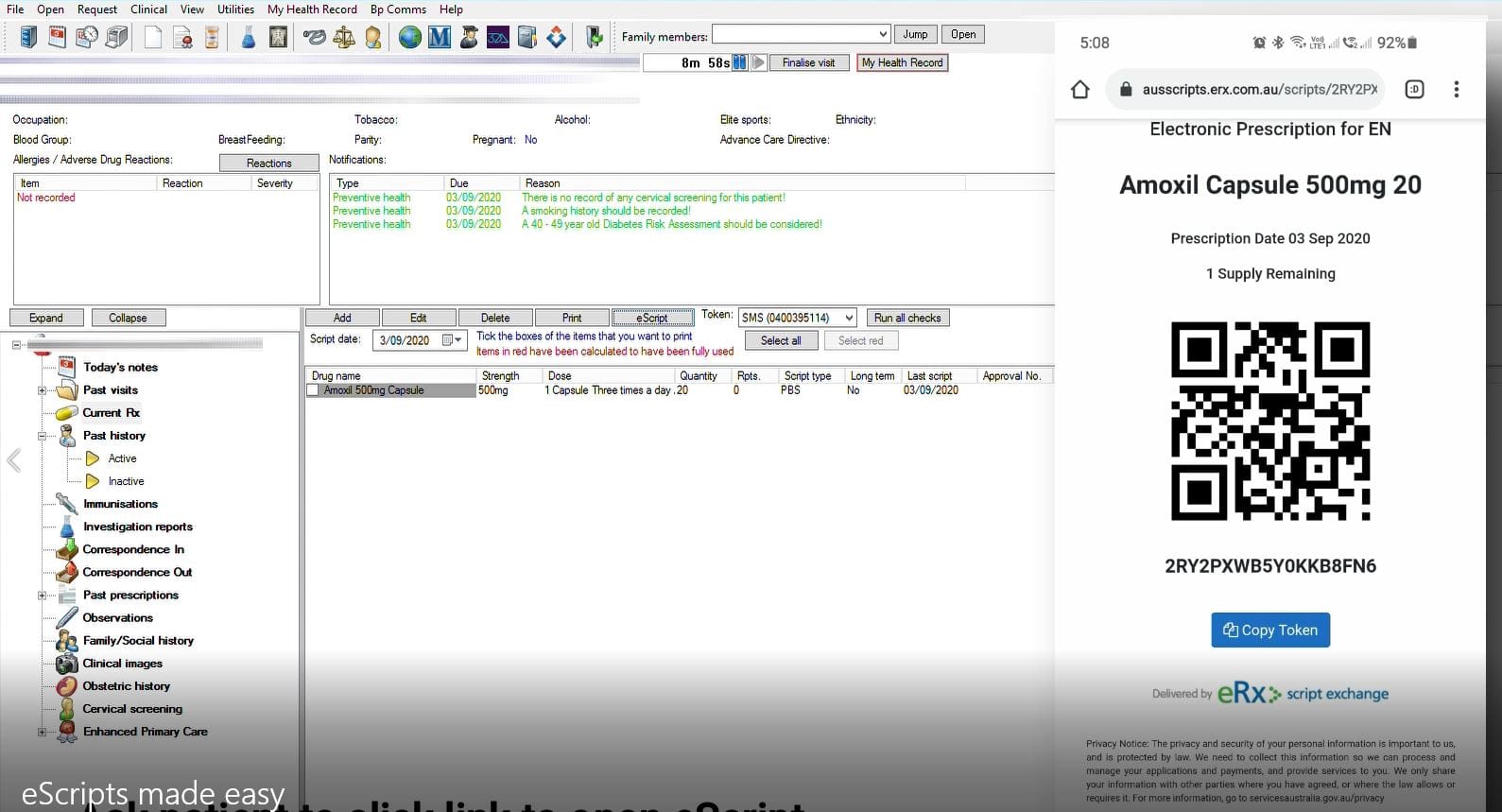Click the eScript button
This screenshot has height=812, width=1502.
click(x=652, y=318)
